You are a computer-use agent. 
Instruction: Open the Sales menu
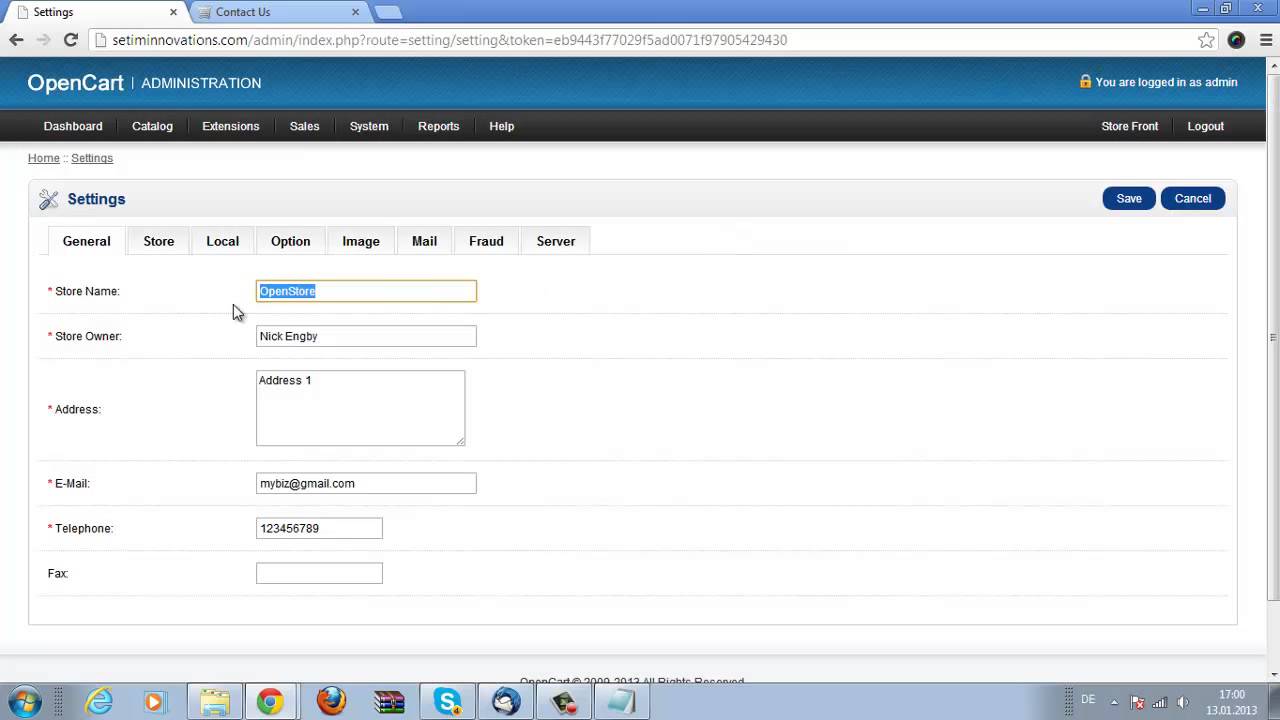304,126
